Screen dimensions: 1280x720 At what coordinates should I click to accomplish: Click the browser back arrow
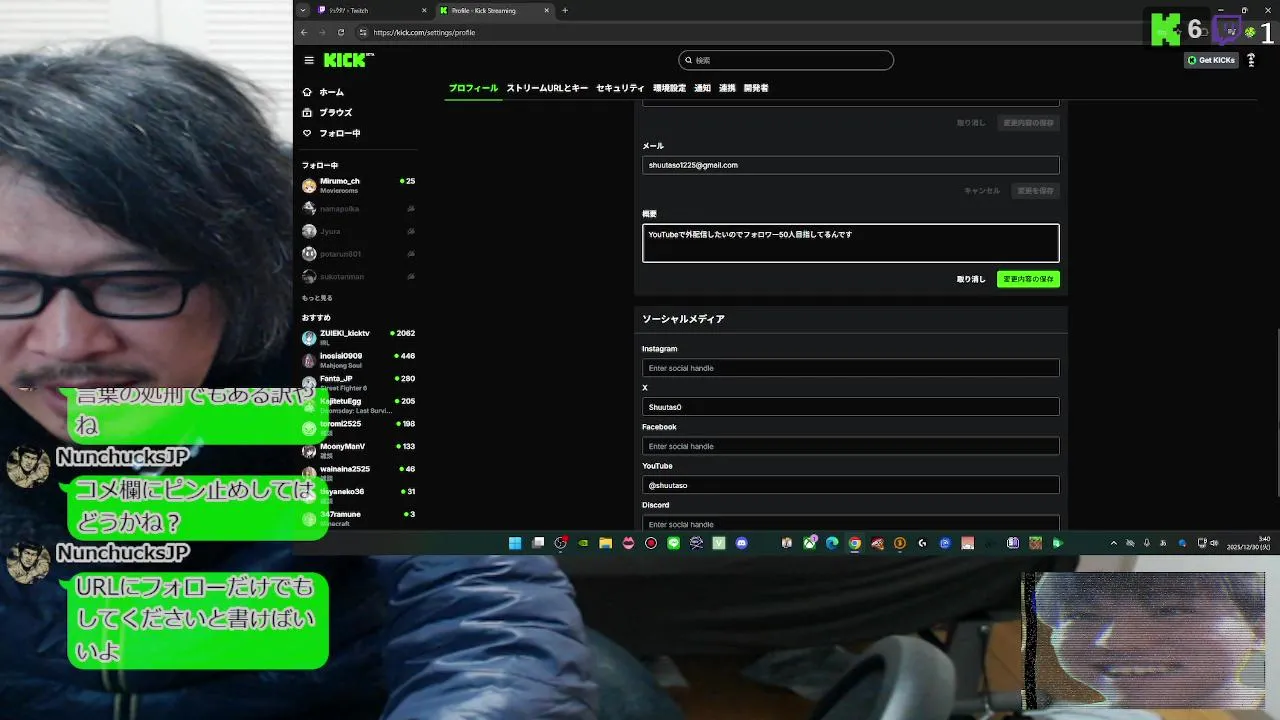304,32
